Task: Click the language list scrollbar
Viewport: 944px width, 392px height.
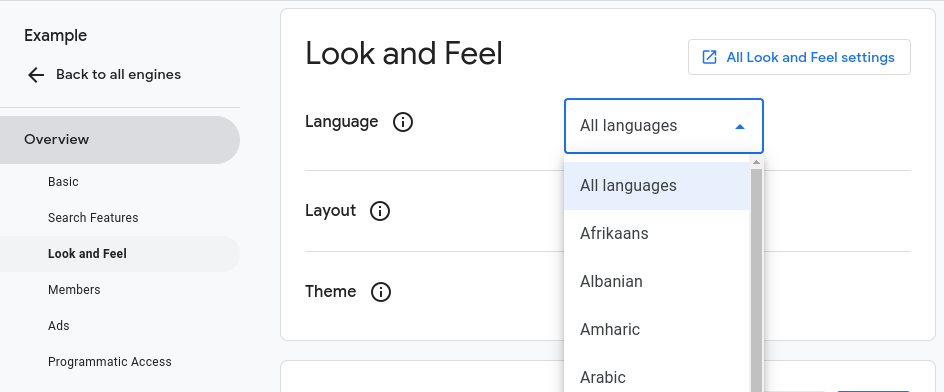Action: pyautogui.click(x=756, y=277)
